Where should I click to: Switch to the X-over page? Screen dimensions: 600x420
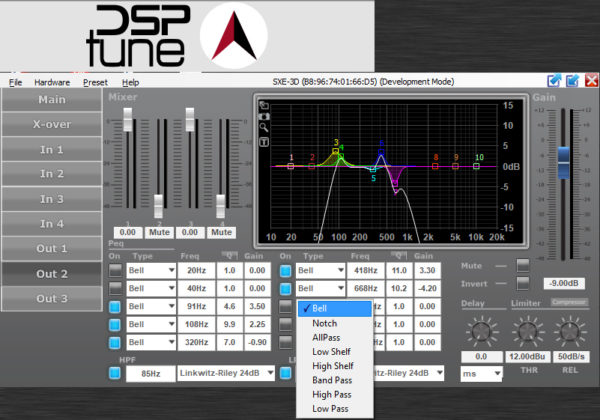(51, 125)
